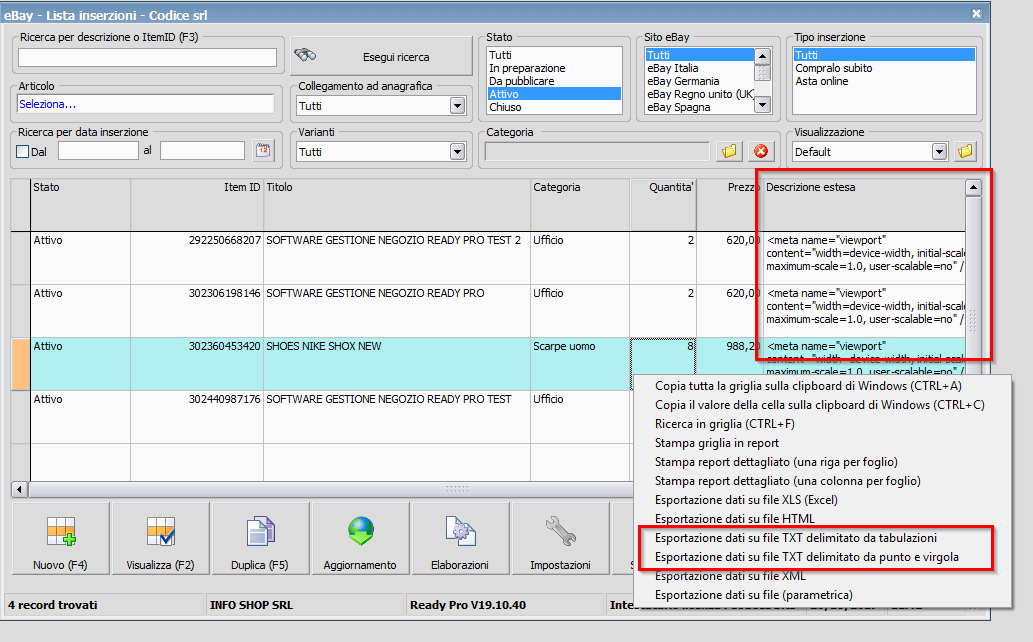Select Ricerca in griglia (CTRL+F)
Screen dimensions: 1033x642
[x=725, y=424]
